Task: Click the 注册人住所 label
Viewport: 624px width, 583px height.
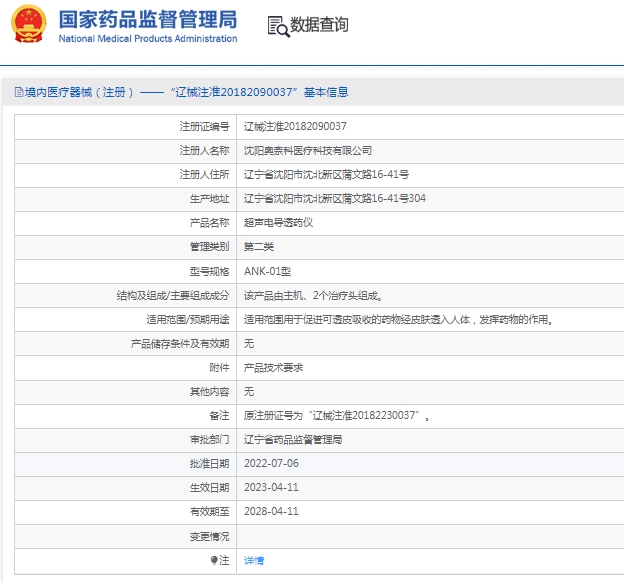Action: pos(205,174)
